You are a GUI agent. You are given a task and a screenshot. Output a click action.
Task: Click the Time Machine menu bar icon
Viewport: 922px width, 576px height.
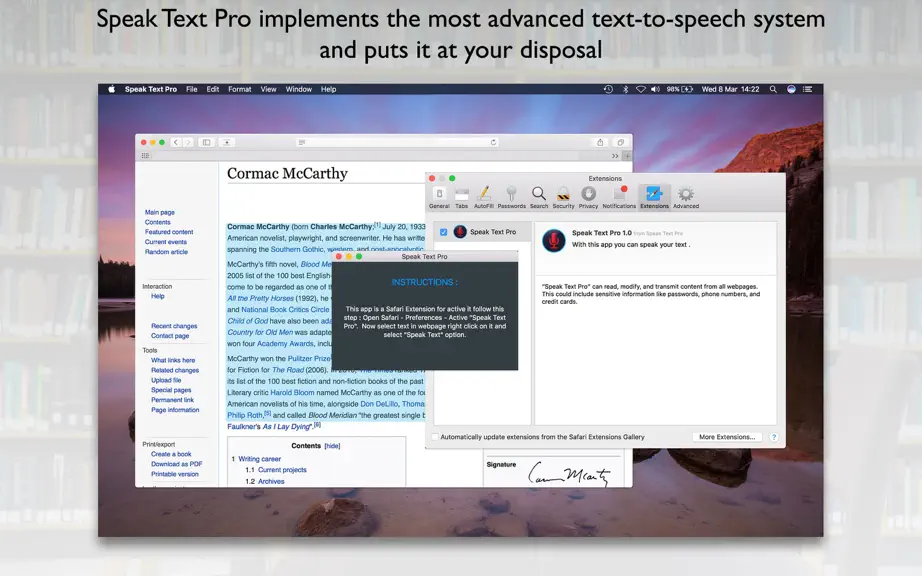pyautogui.click(x=608, y=89)
